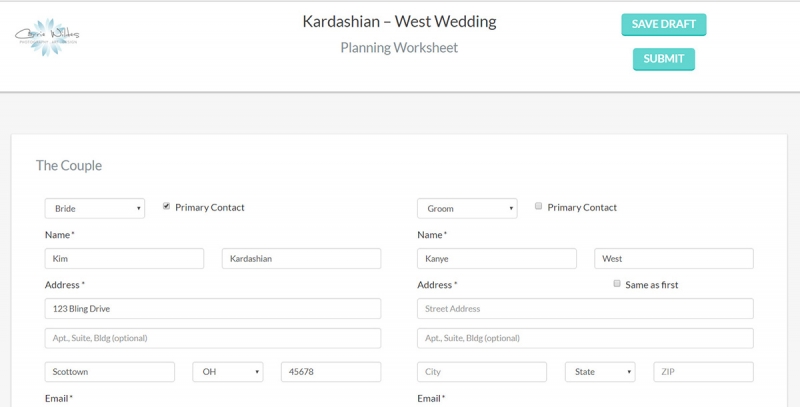Select the 123 Bling Drive address field
Image resolution: width=800 pixels, height=407 pixels.
[213, 309]
